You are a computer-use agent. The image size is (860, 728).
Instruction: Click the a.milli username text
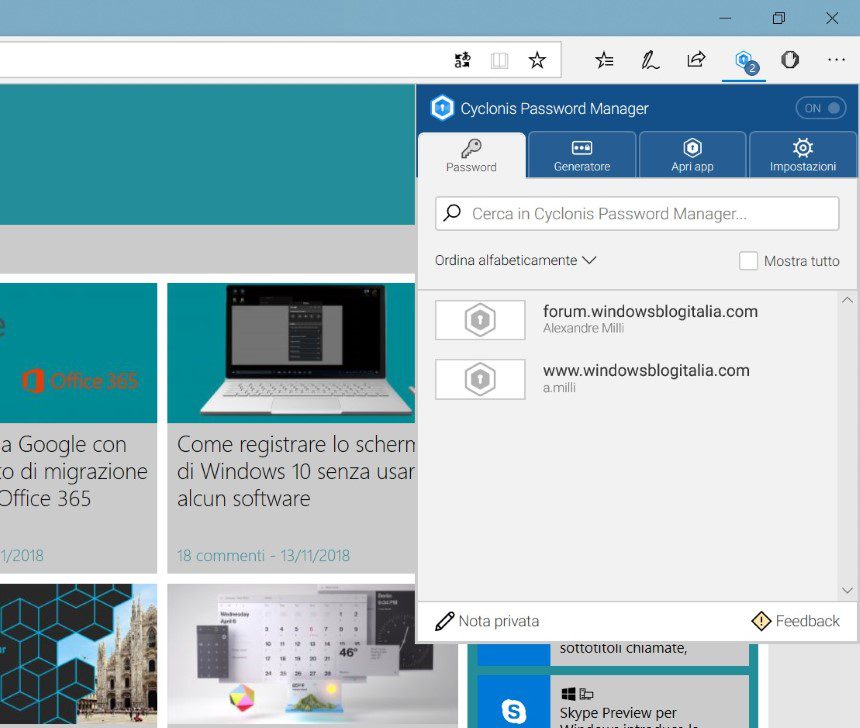click(559, 387)
